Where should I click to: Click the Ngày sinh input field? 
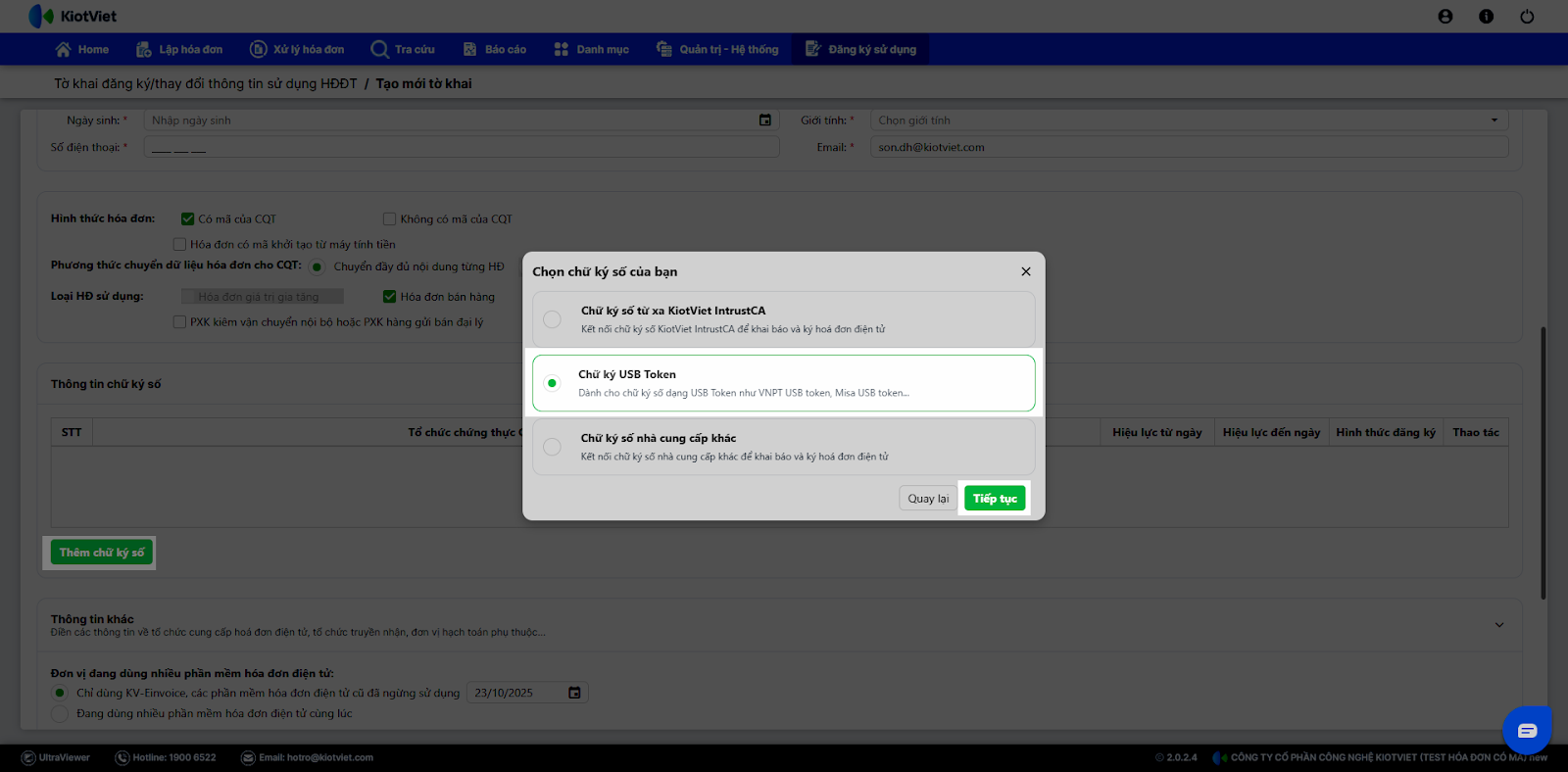(462, 121)
